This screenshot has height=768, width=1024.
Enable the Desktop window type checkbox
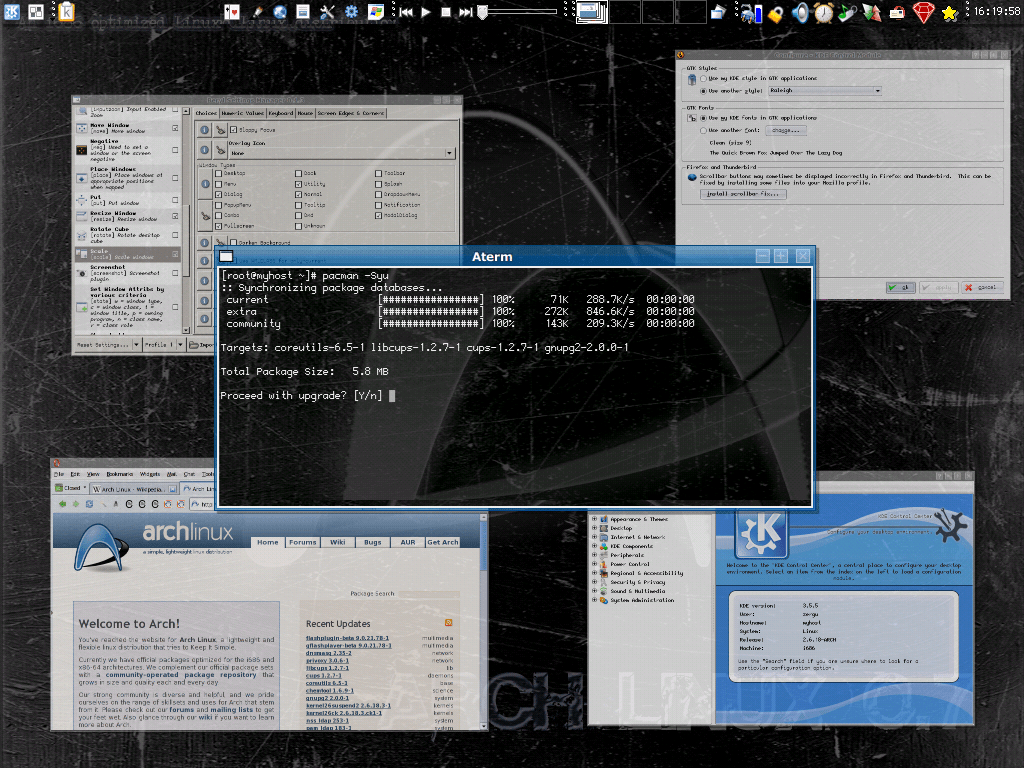tap(218, 174)
